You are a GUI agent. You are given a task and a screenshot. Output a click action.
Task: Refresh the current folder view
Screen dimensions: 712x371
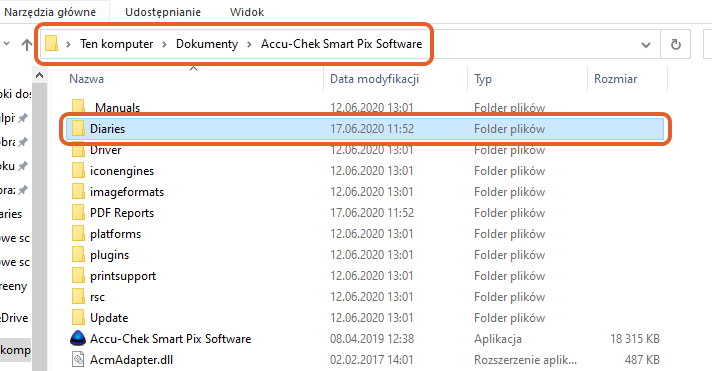(676, 44)
